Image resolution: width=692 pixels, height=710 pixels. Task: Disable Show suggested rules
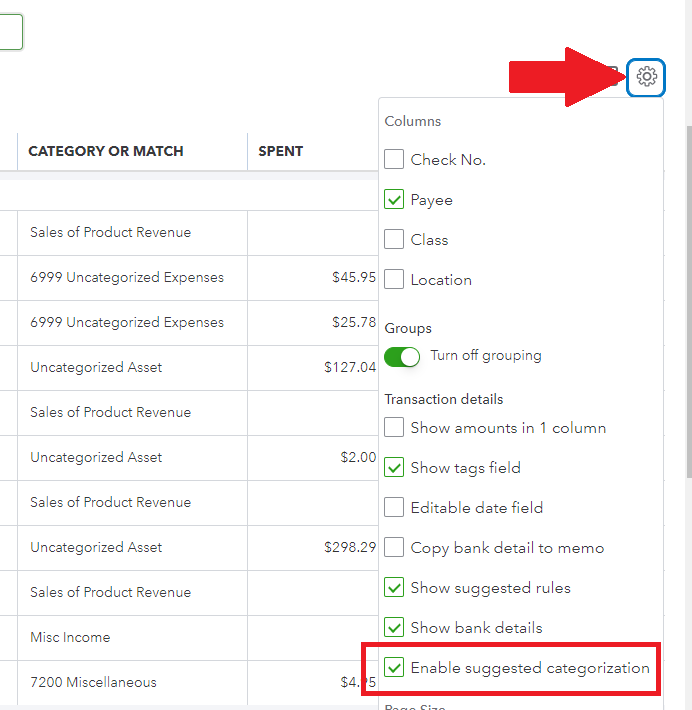click(394, 588)
